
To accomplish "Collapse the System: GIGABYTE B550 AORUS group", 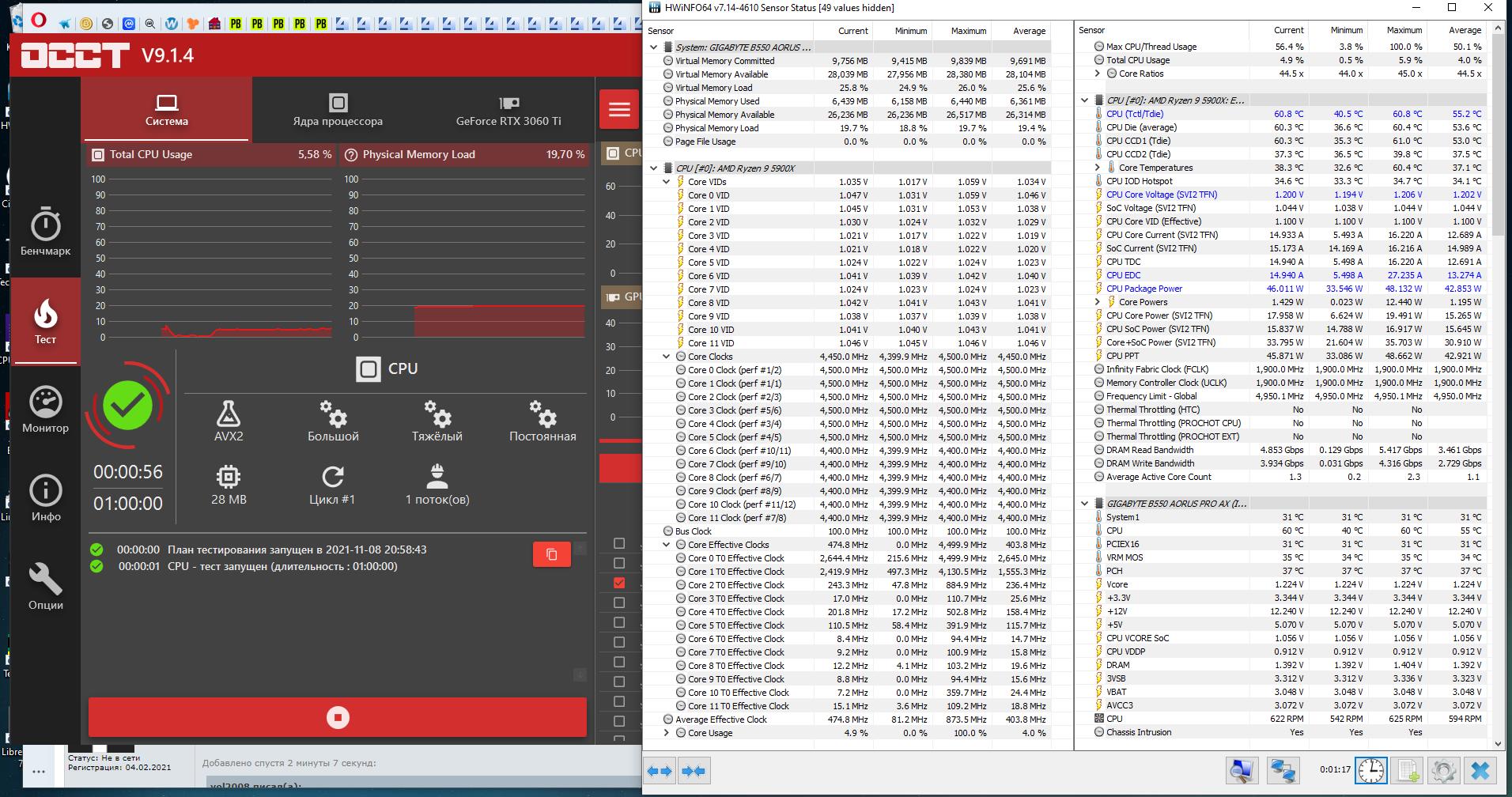I will click(653, 47).
